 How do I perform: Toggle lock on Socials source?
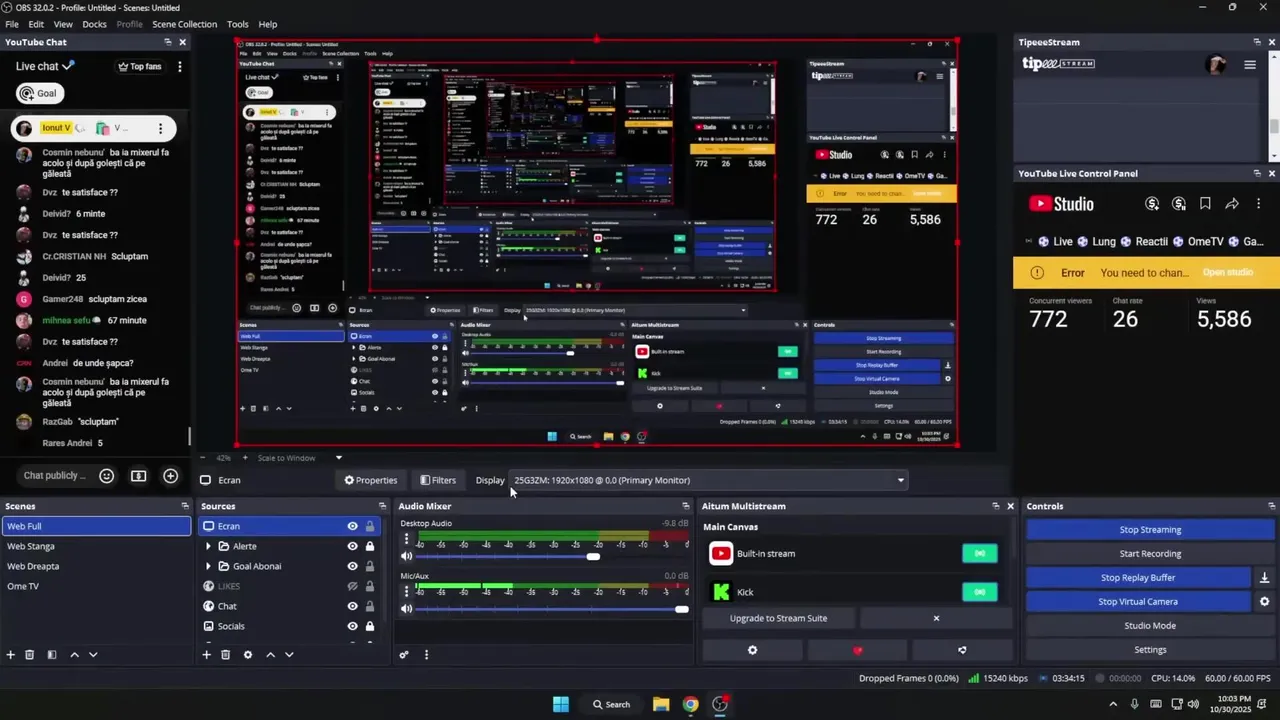click(x=370, y=626)
